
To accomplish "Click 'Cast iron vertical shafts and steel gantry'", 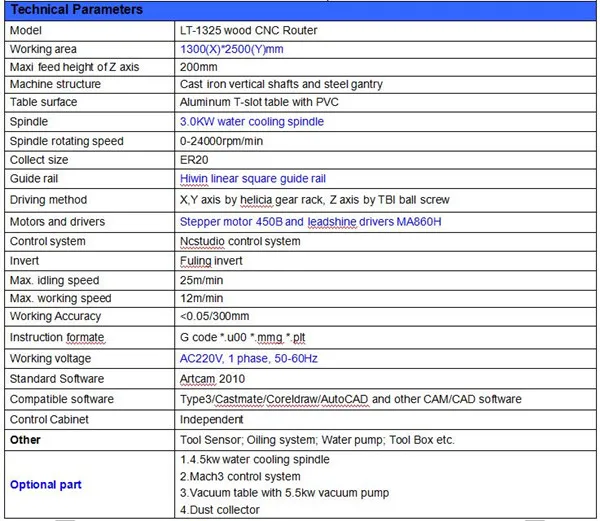I will point(281,85).
